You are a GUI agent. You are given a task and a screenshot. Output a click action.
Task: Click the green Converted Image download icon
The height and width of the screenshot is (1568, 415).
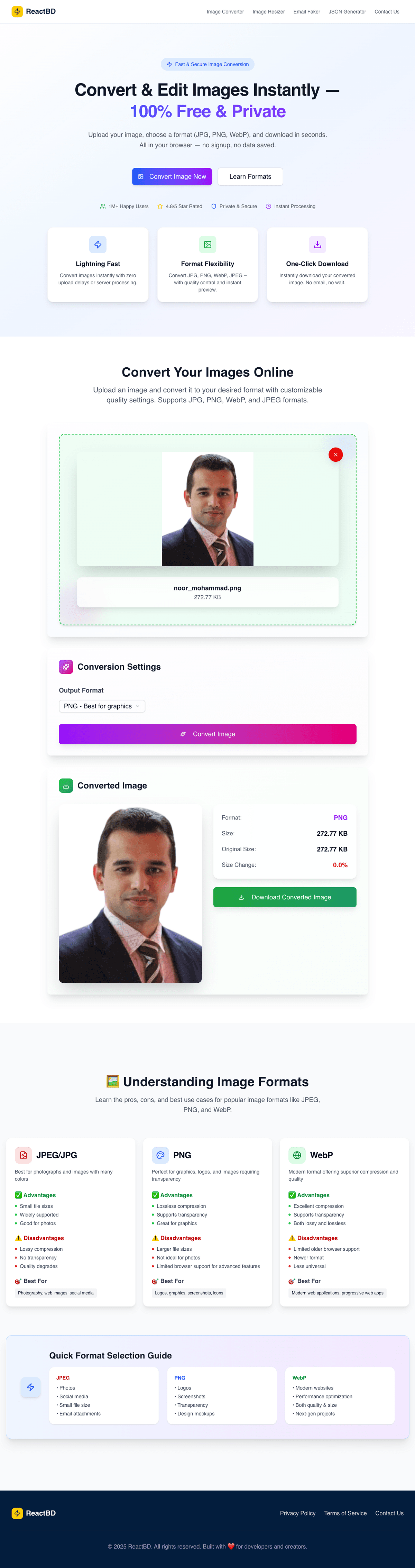pos(66,786)
